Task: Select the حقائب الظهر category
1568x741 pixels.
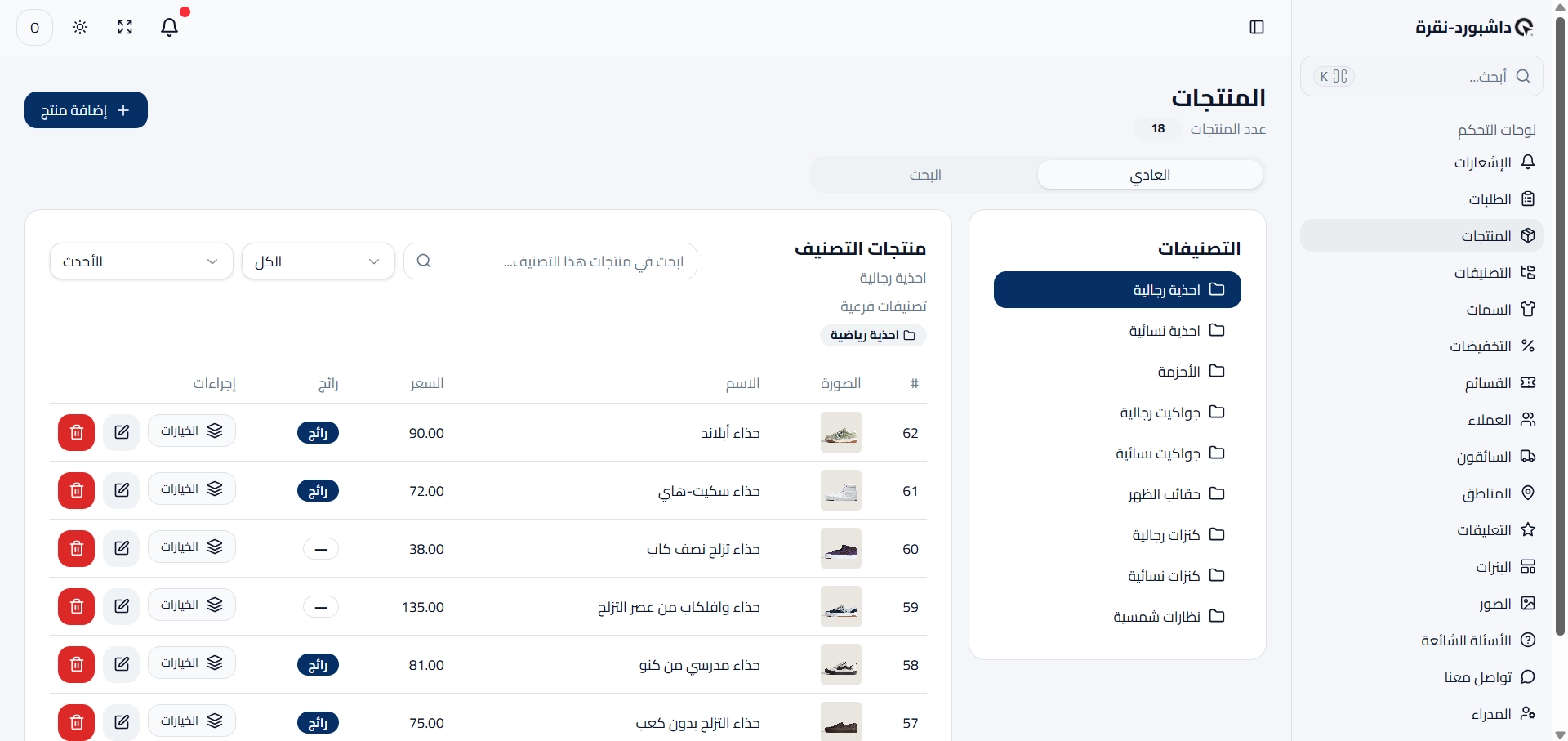Action: pyautogui.click(x=1117, y=494)
